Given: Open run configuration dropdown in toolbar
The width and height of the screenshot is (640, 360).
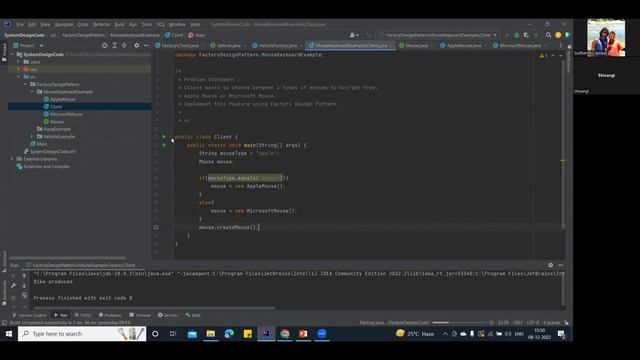Looking at the screenshot, I should 439,35.
